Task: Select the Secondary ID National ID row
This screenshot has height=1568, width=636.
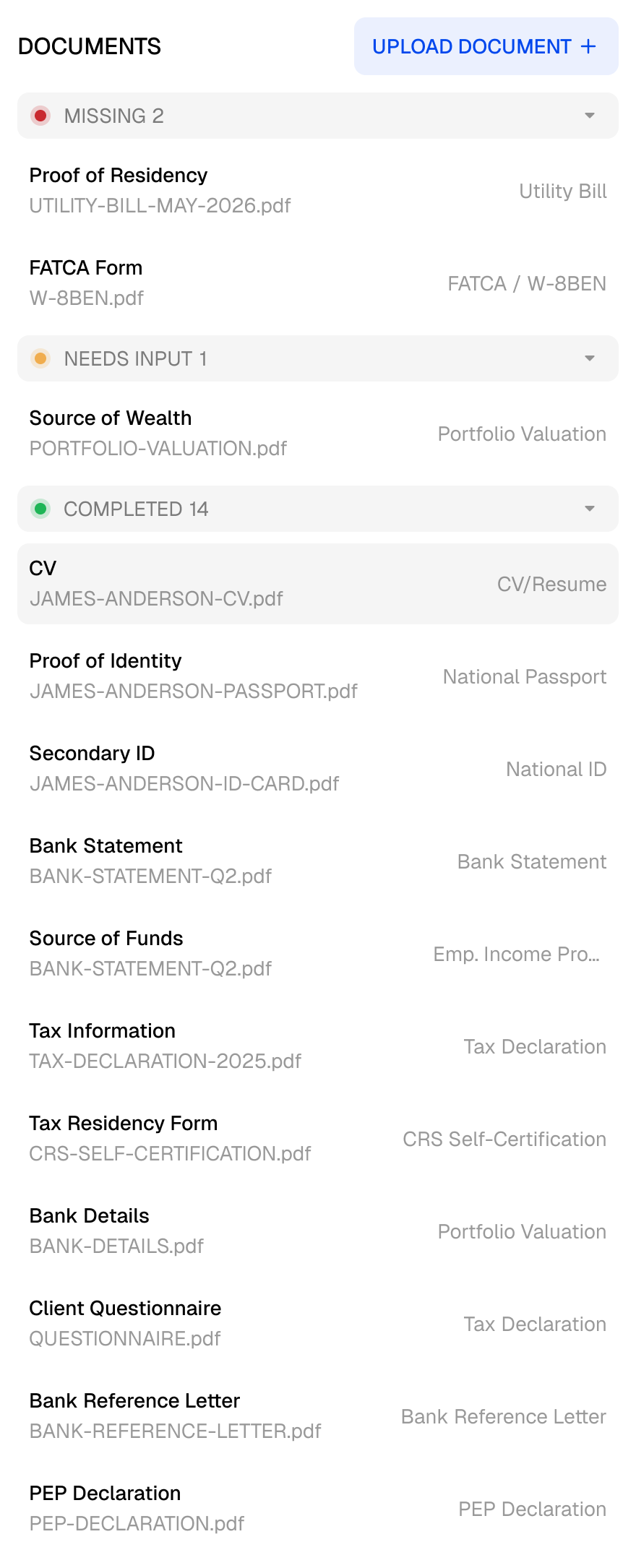Action: pos(318,769)
